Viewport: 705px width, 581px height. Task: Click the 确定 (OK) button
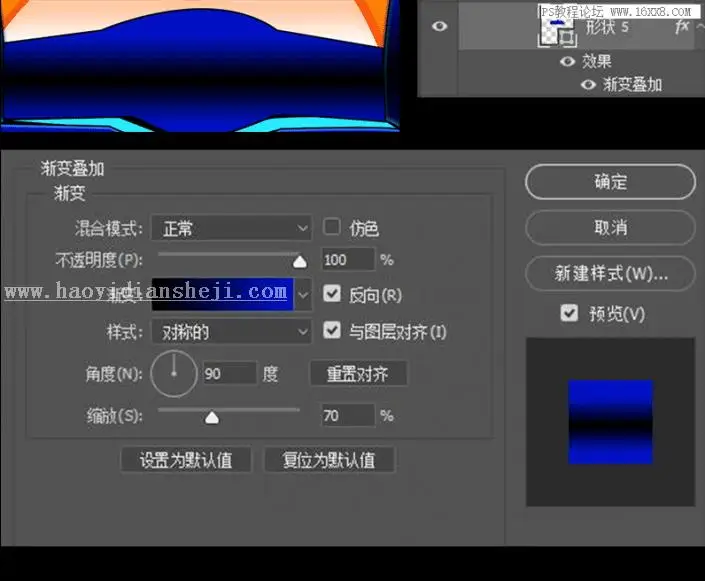coord(610,182)
